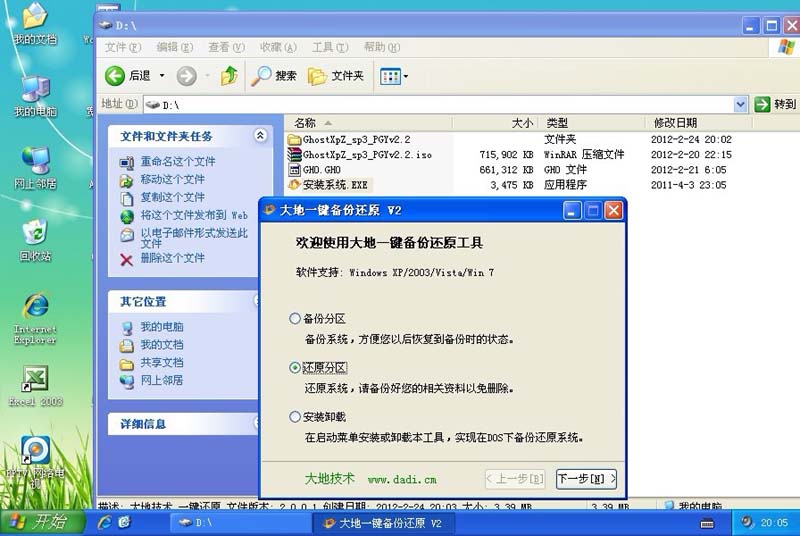Click the Show Desktop quick launch icon

click(125, 523)
